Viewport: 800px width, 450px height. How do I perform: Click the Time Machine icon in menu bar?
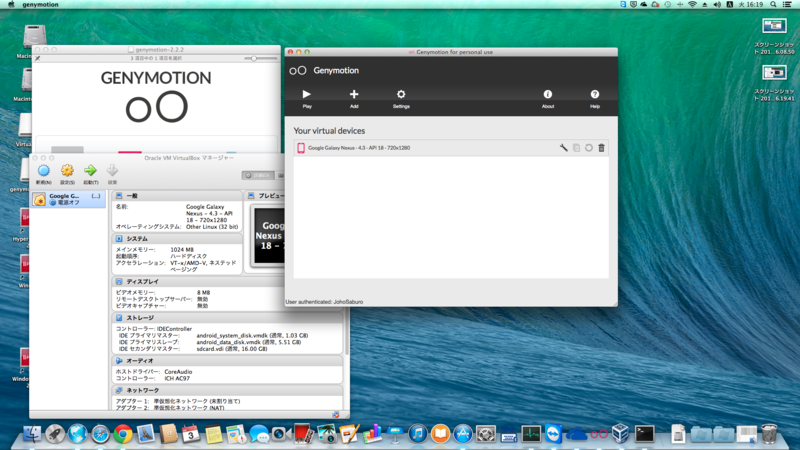click(667, 4)
